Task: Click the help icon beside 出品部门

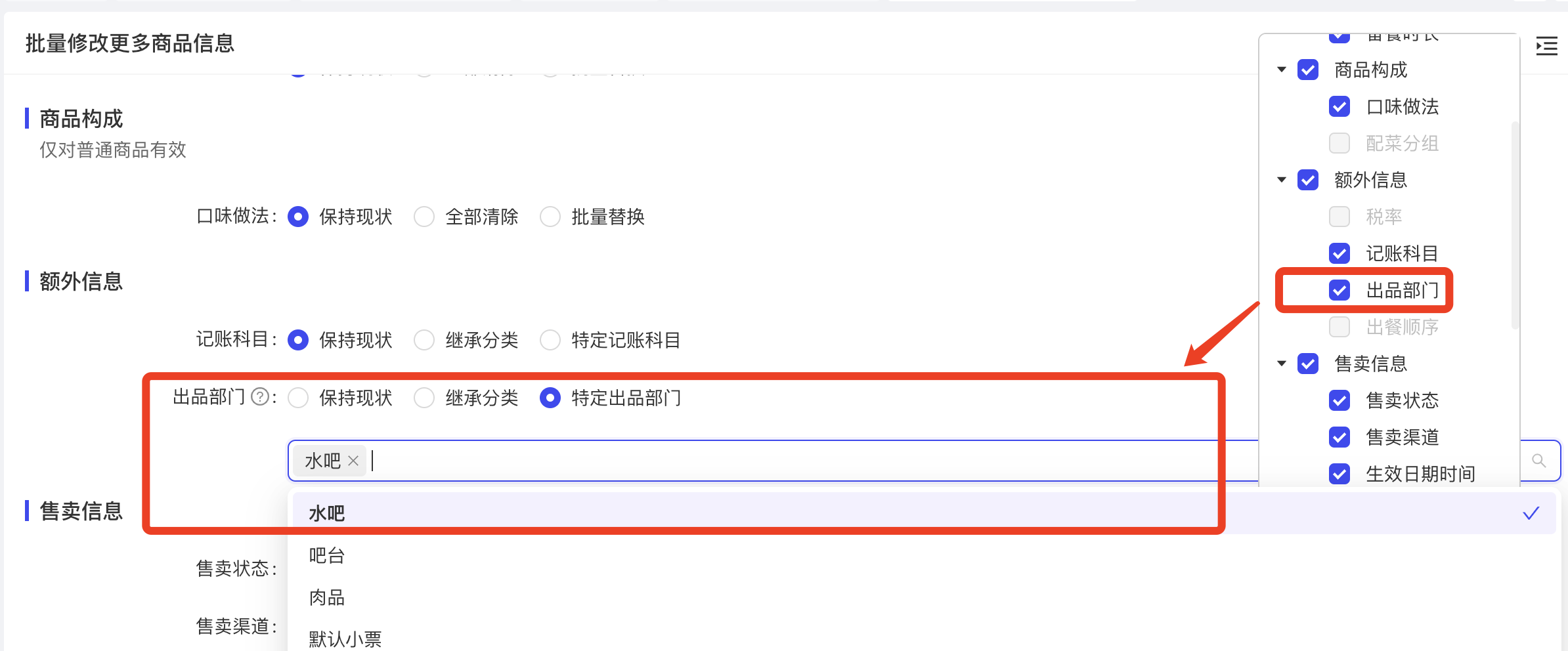Action: click(261, 397)
